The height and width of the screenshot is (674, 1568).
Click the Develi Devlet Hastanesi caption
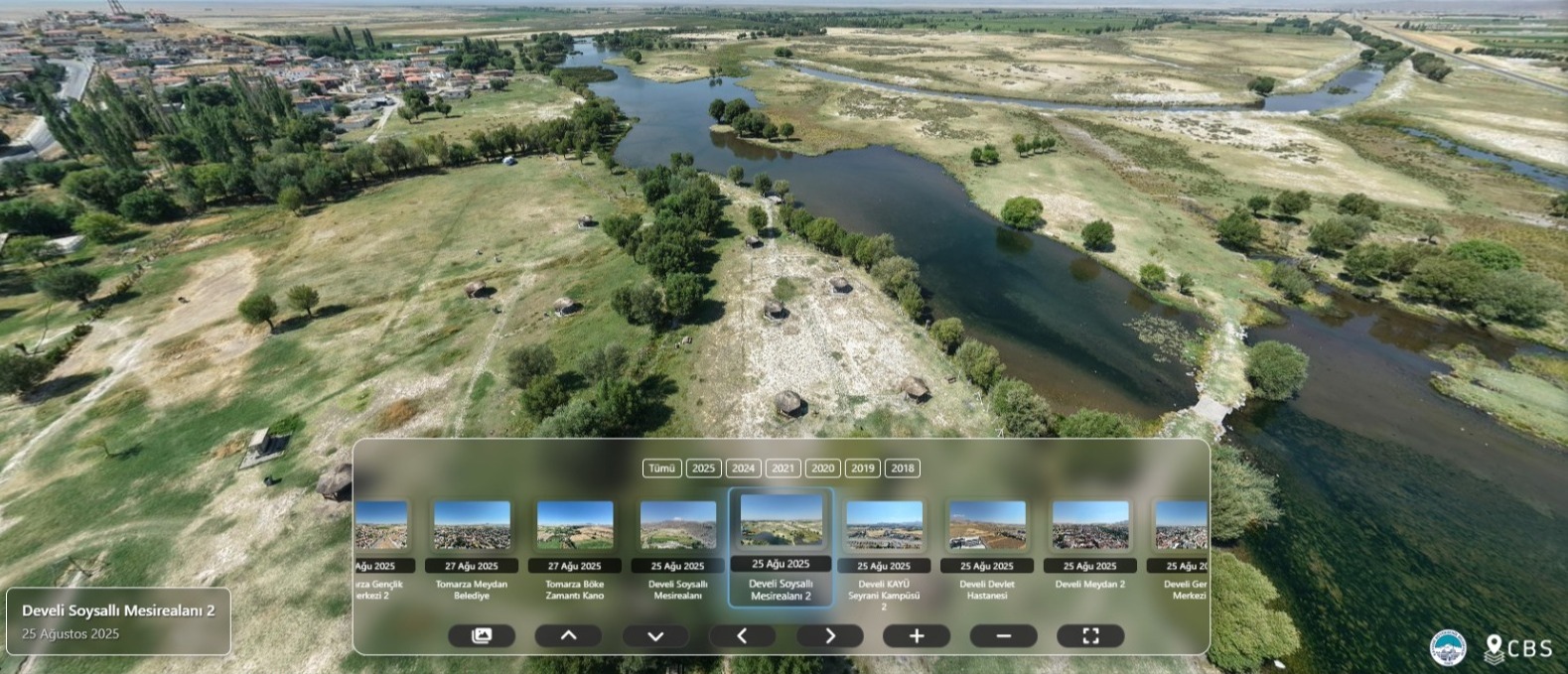(987, 590)
